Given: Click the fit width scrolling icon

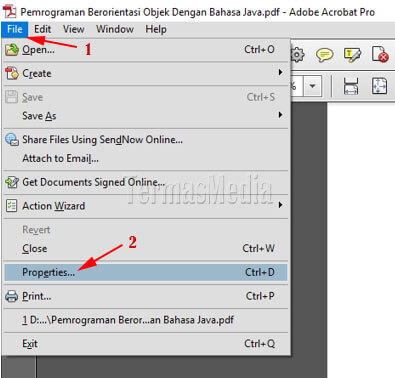Looking at the screenshot, I should pyautogui.click(x=351, y=86).
